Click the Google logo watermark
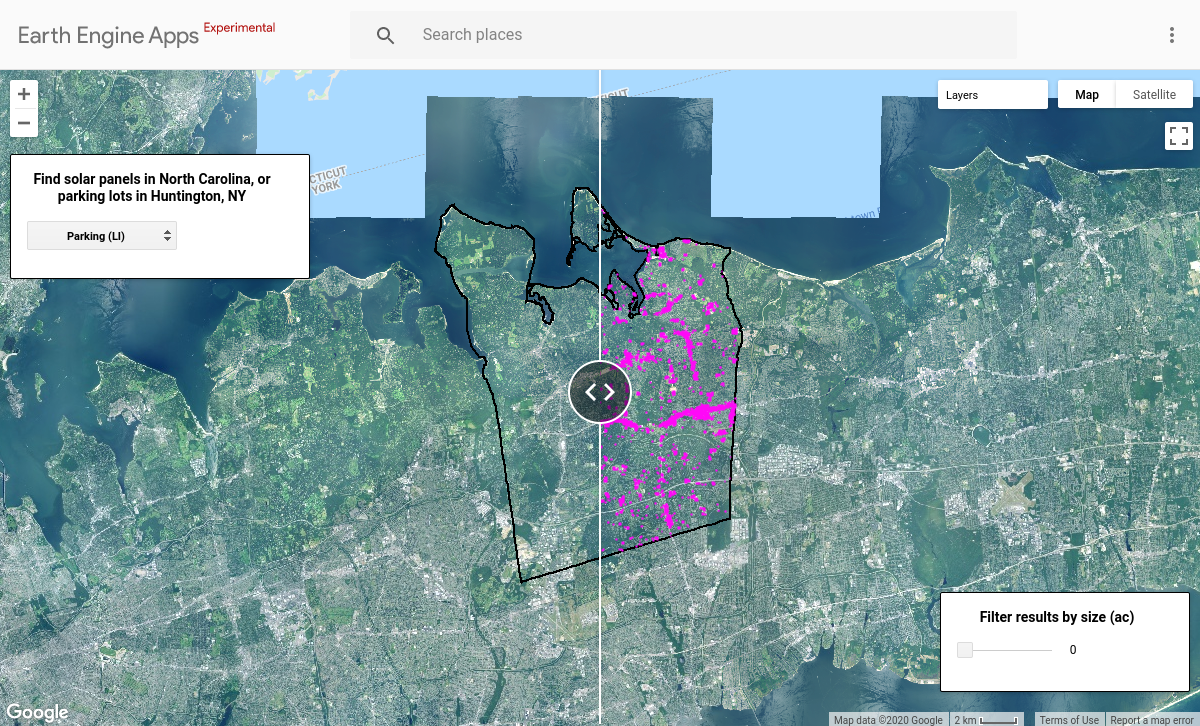1200x726 pixels. click(x=37, y=712)
